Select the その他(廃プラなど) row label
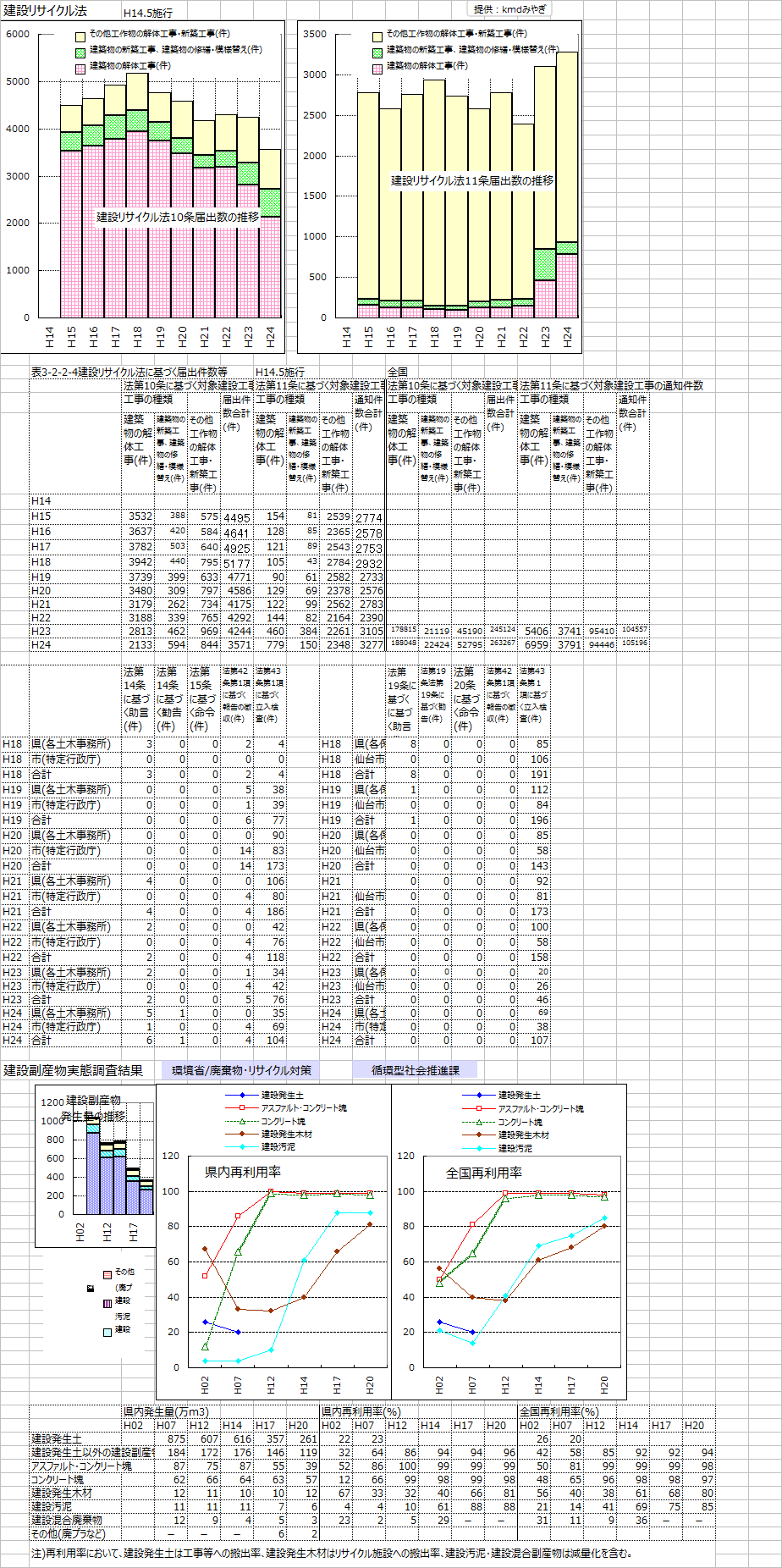Viewport: 782px width, 1568px height. coord(69,1533)
